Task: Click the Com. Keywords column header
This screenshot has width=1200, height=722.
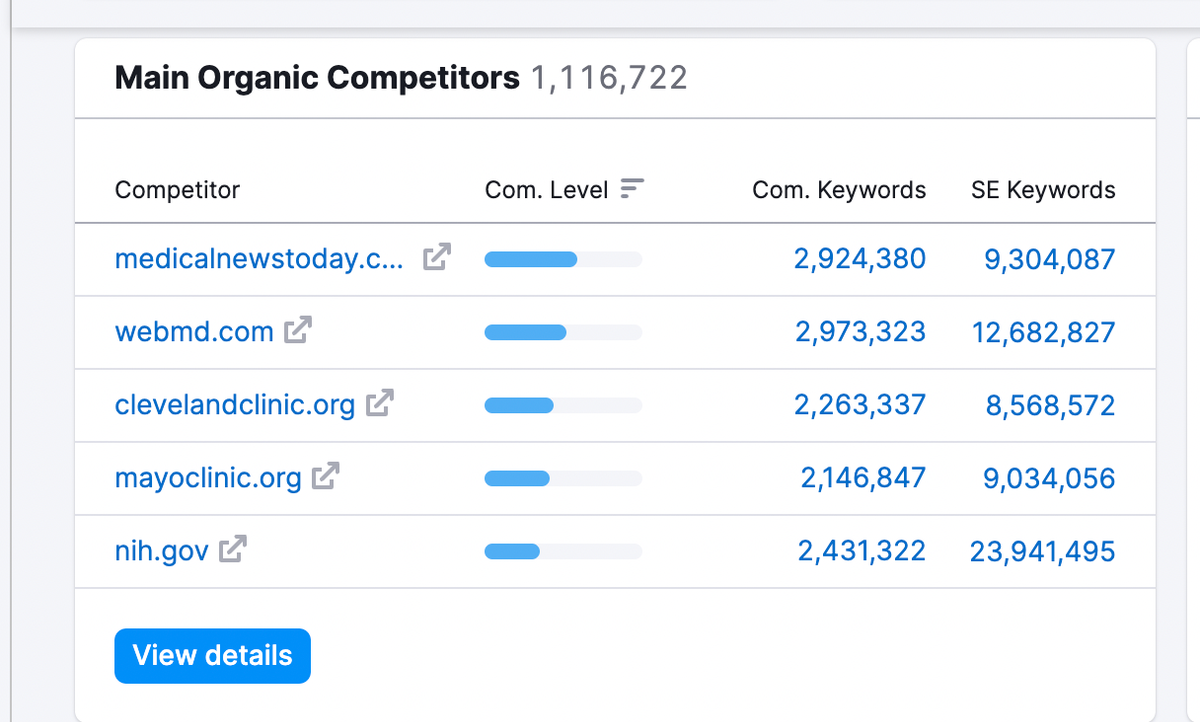Action: pyautogui.click(x=839, y=190)
